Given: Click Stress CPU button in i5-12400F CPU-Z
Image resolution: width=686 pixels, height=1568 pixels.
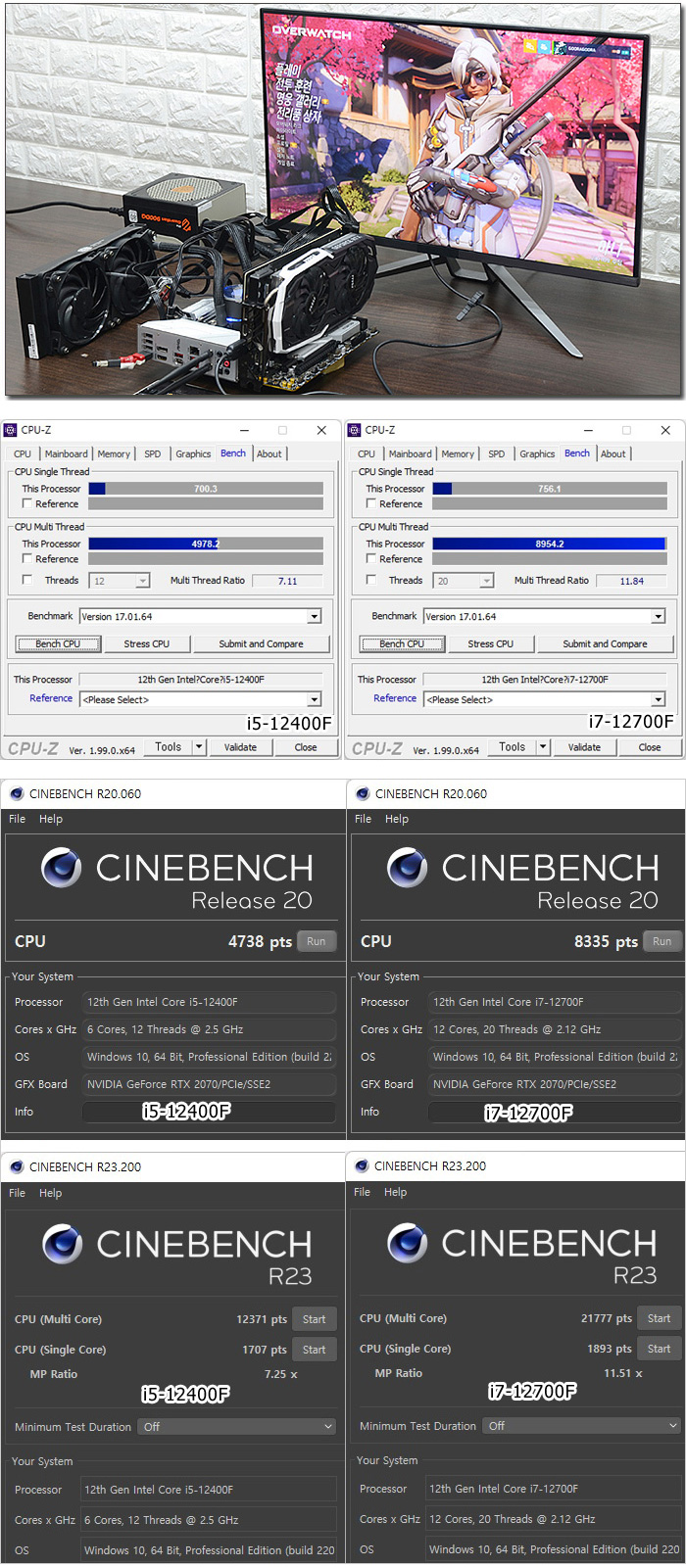Looking at the screenshot, I should click(x=147, y=643).
